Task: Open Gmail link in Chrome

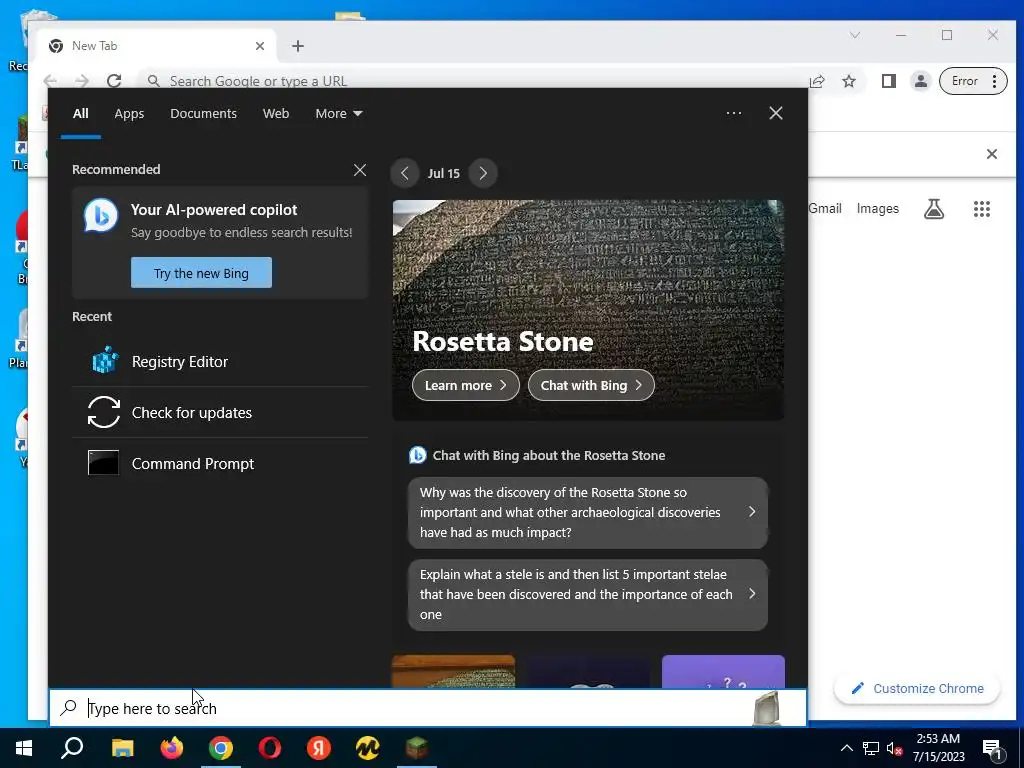Action: pyautogui.click(x=825, y=209)
